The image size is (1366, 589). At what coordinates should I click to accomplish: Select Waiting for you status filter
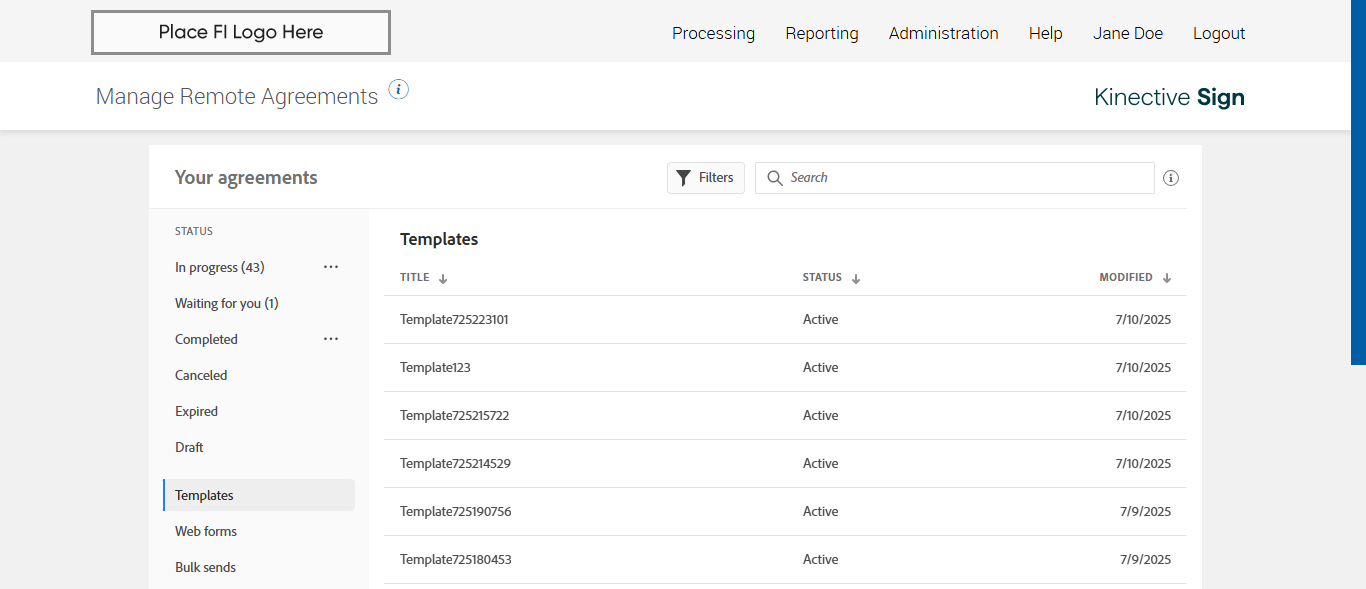pyautogui.click(x=226, y=303)
